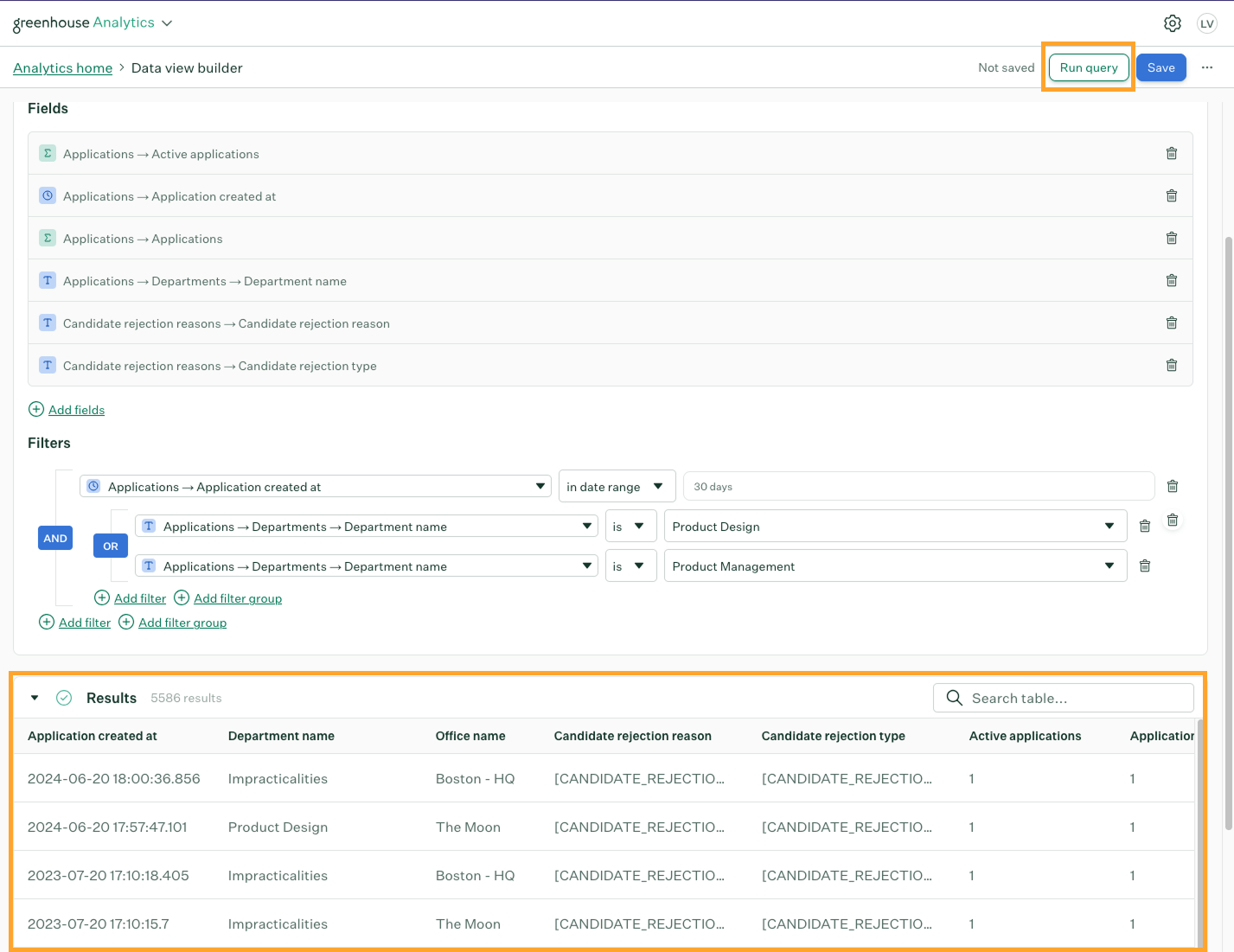Screen dimensions: 1234x952
Task: Click Add filter inside the OR group
Action: pos(140,598)
